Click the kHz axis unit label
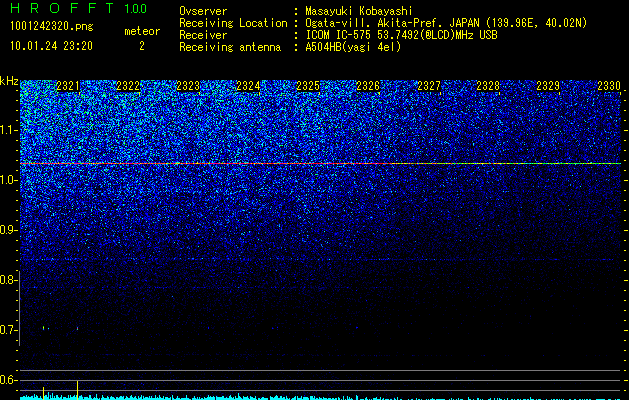629x400 pixels. [x=9, y=81]
